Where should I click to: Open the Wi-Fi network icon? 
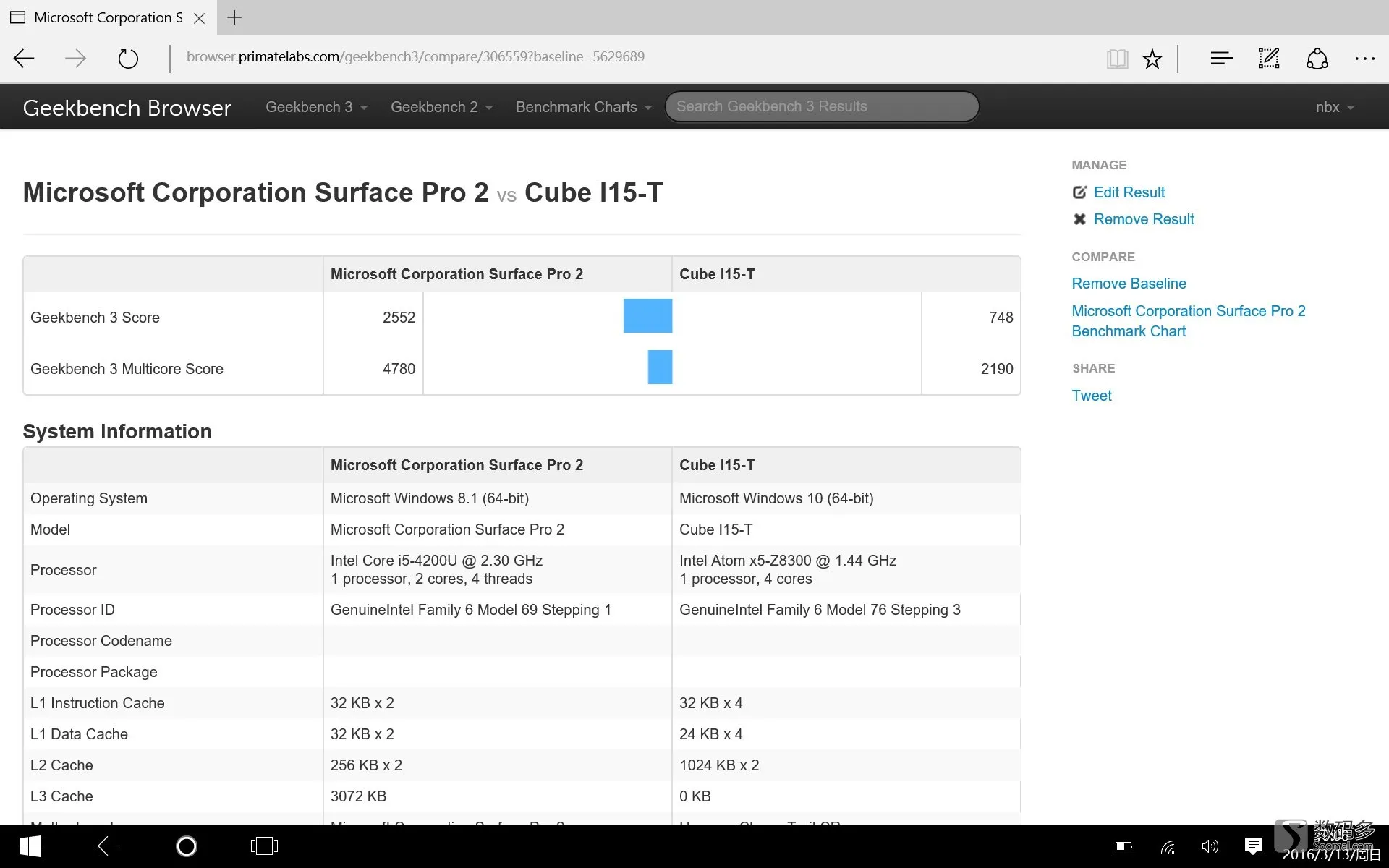pyautogui.click(x=1168, y=847)
